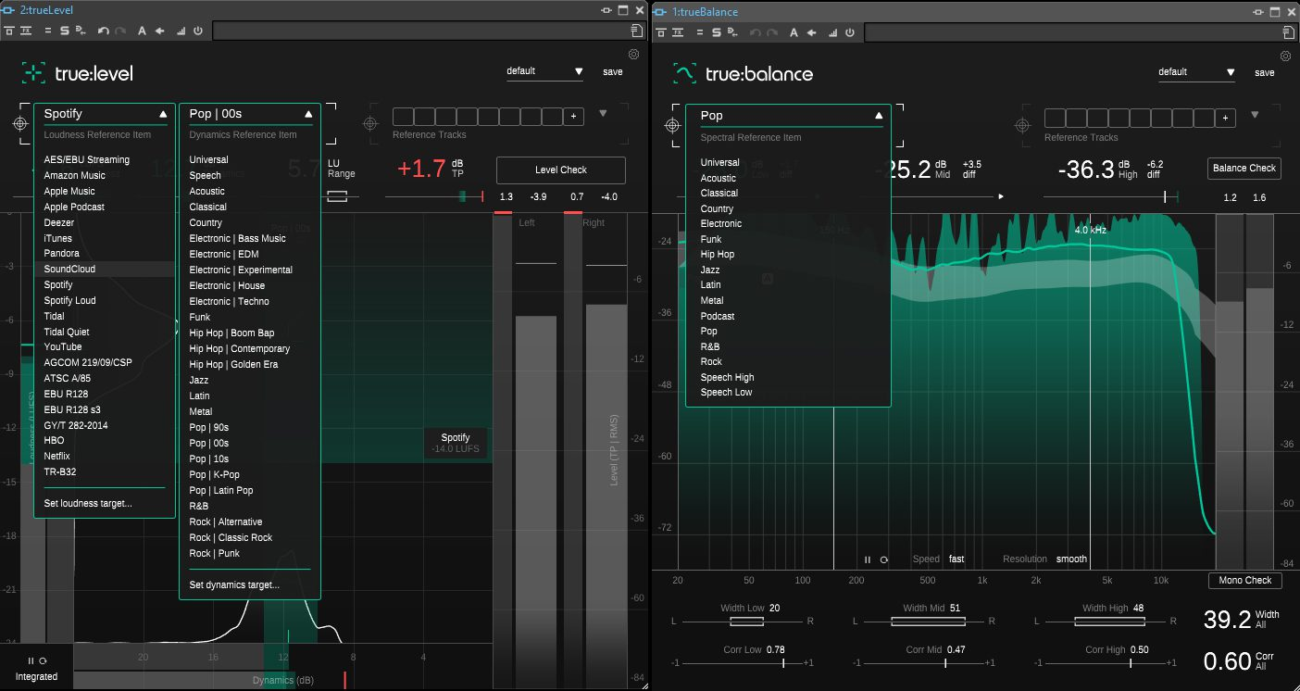
Task: Toggle trueLevel plugin bypass power button
Action: tap(198, 32)
